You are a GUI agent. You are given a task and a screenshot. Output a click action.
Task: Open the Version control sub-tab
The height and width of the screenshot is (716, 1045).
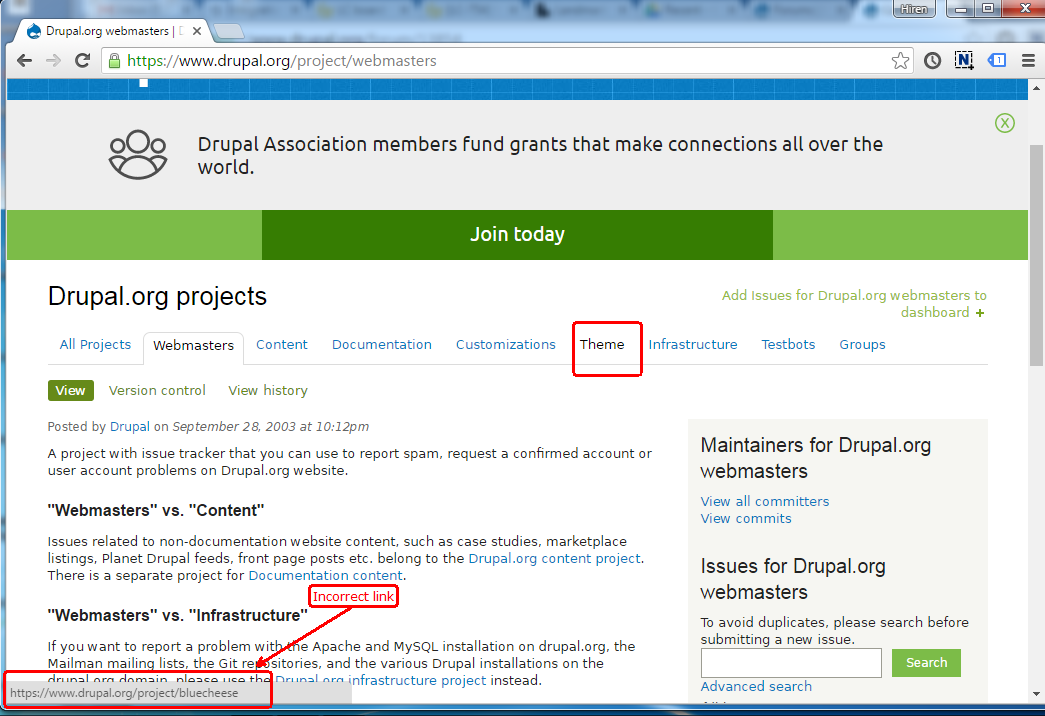(x=157, y=391)
